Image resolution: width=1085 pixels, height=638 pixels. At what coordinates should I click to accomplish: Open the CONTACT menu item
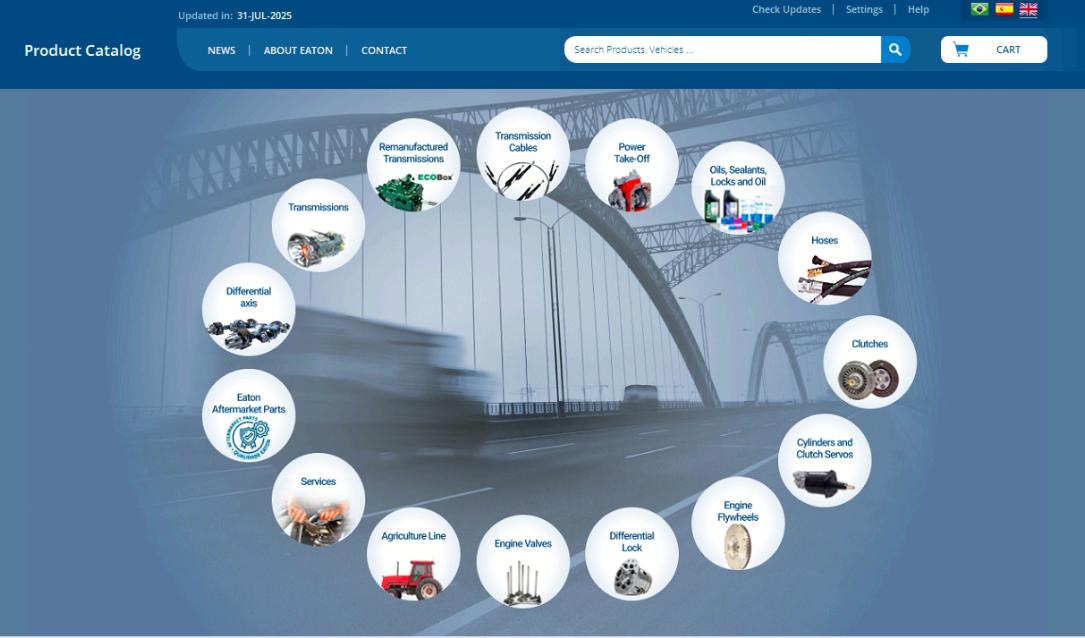pos(384,51)
